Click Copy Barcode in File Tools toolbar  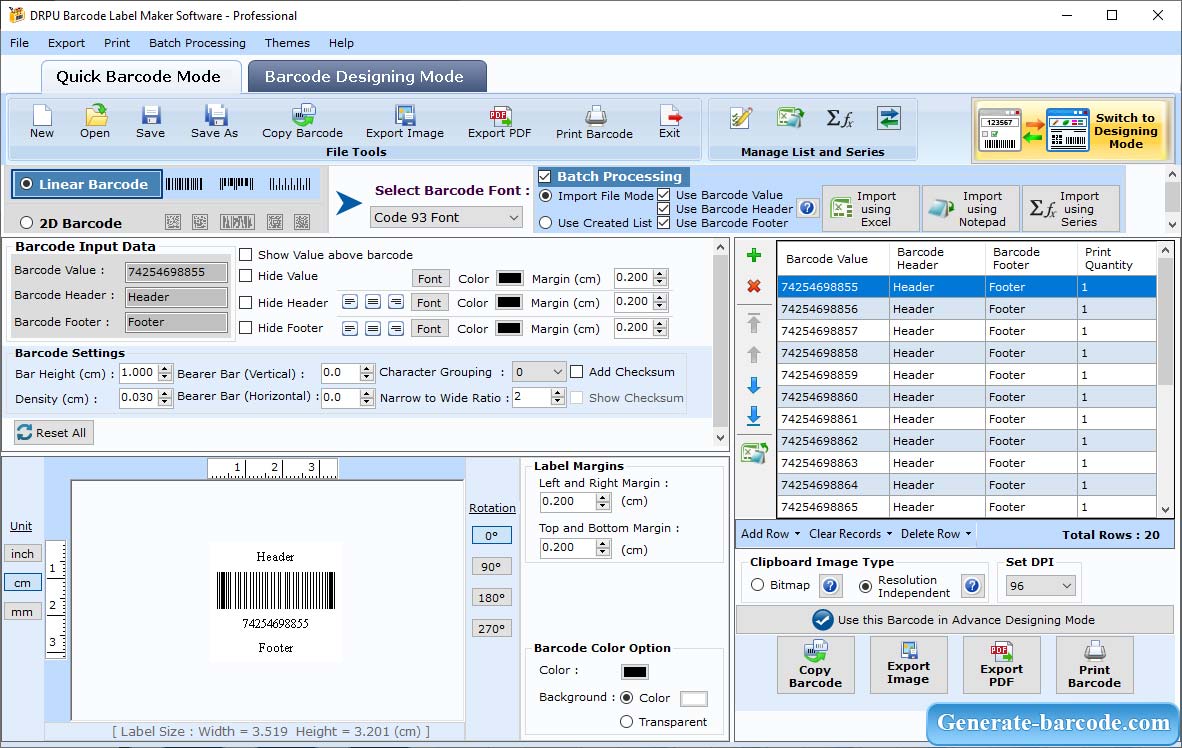click(x=302, y=122)
